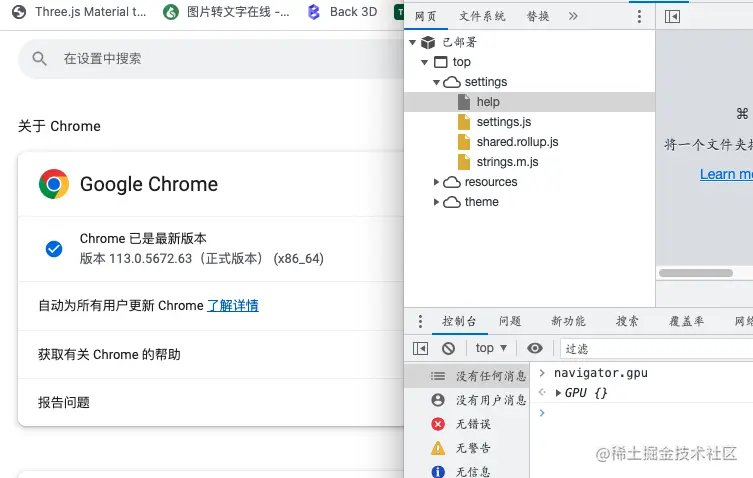Click the Google Chrome logo icon
The width and height of the screenshot is (753, 478).
54,184
